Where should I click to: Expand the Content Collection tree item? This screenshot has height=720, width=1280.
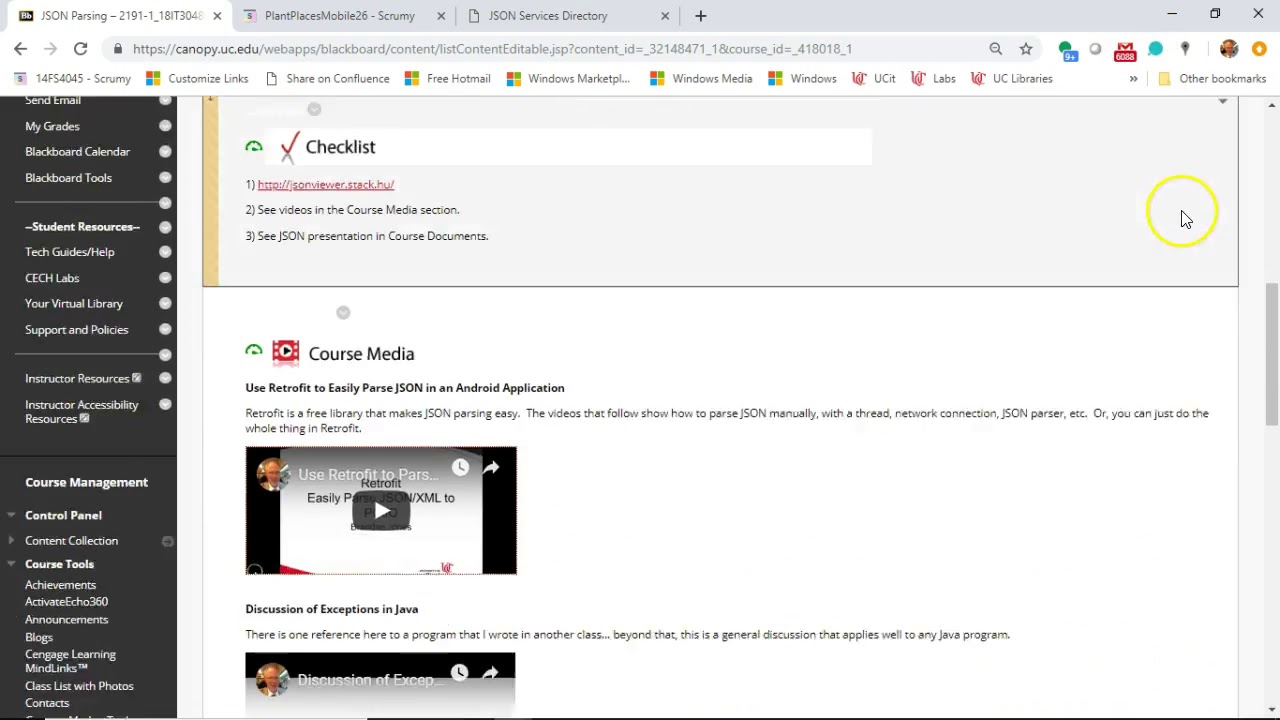coord(11,541)
